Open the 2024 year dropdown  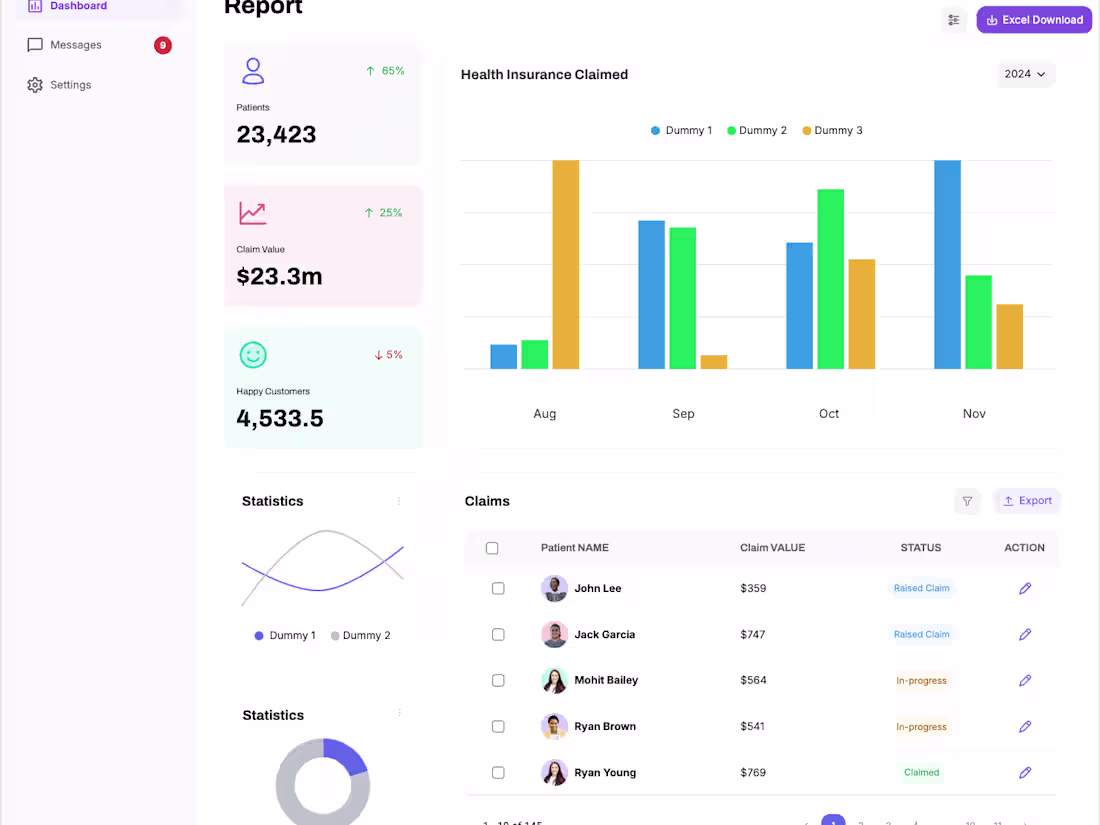(1026, 74)
